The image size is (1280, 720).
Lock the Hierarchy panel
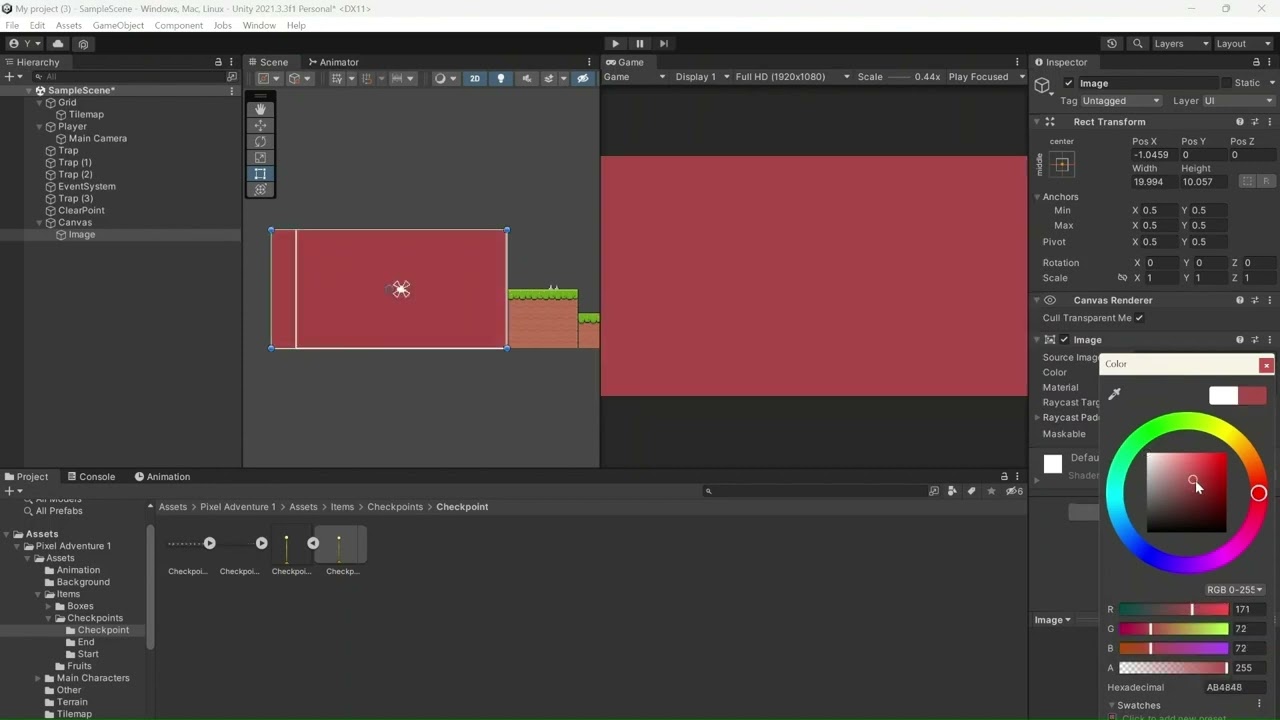tap(218, 62)
